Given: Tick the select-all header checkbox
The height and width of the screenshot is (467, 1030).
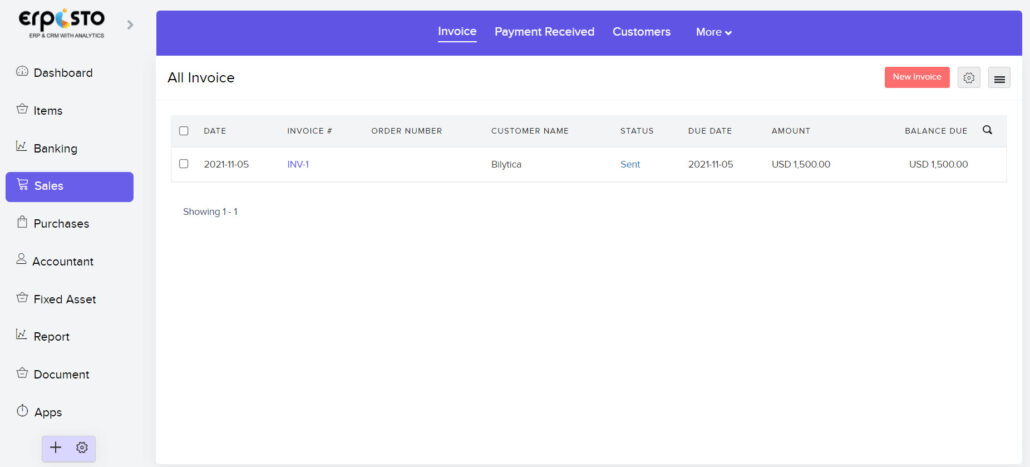Looking at the screenshot, I should pyautogui.click(x=183, y=131).
